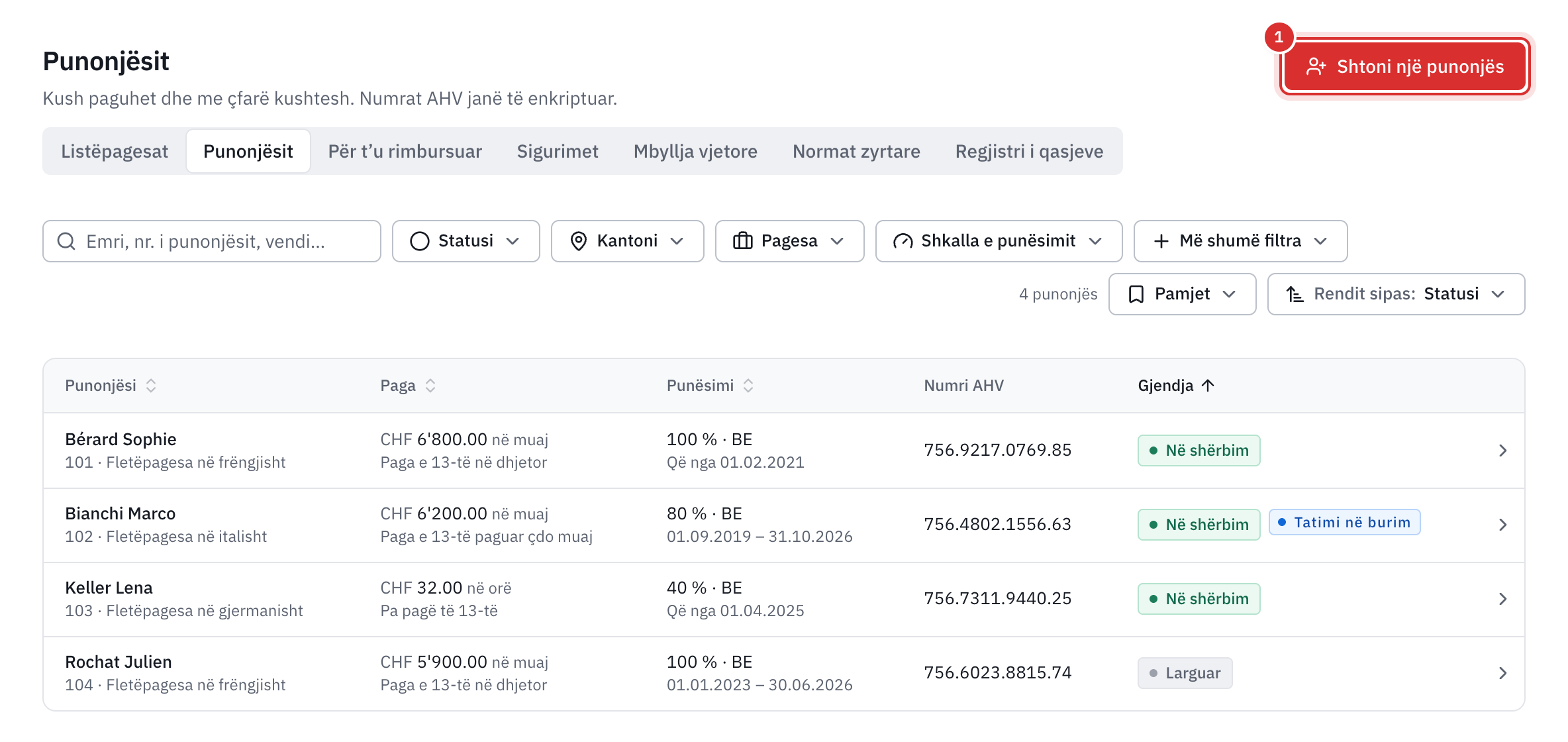Open Bérard Sophie row chevron

point(1502,450)
